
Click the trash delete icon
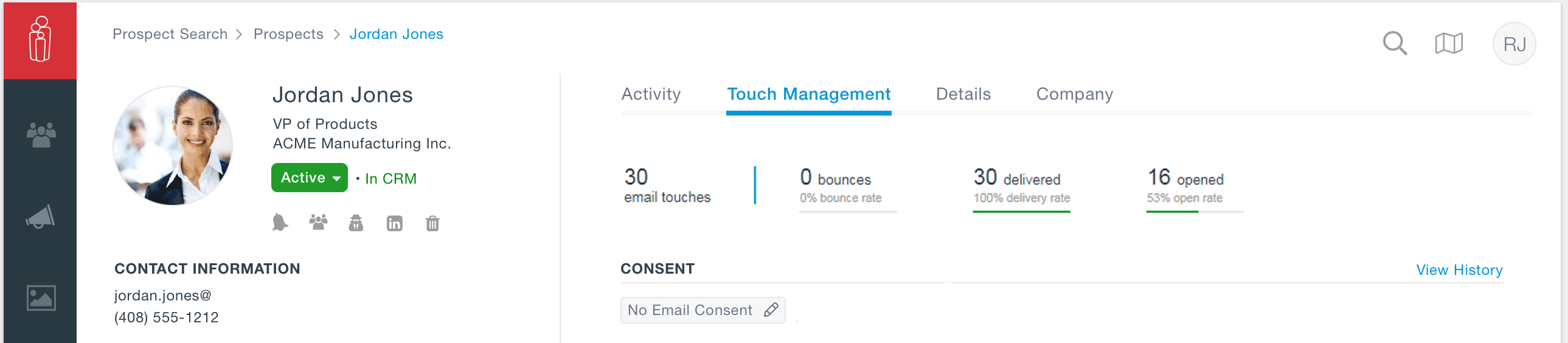click(x=432, y=223)
